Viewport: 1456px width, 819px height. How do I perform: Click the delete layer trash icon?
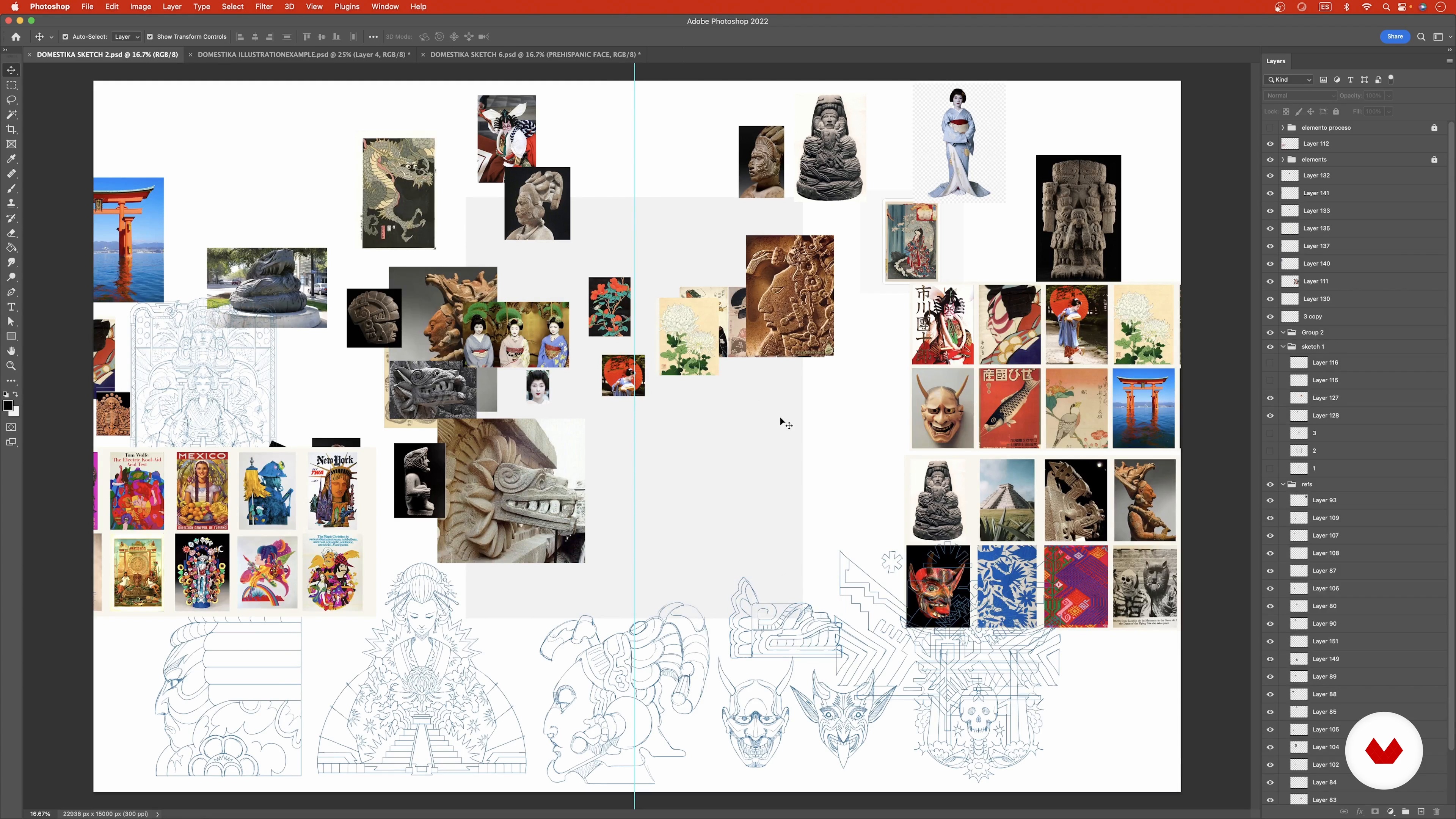1436,812
